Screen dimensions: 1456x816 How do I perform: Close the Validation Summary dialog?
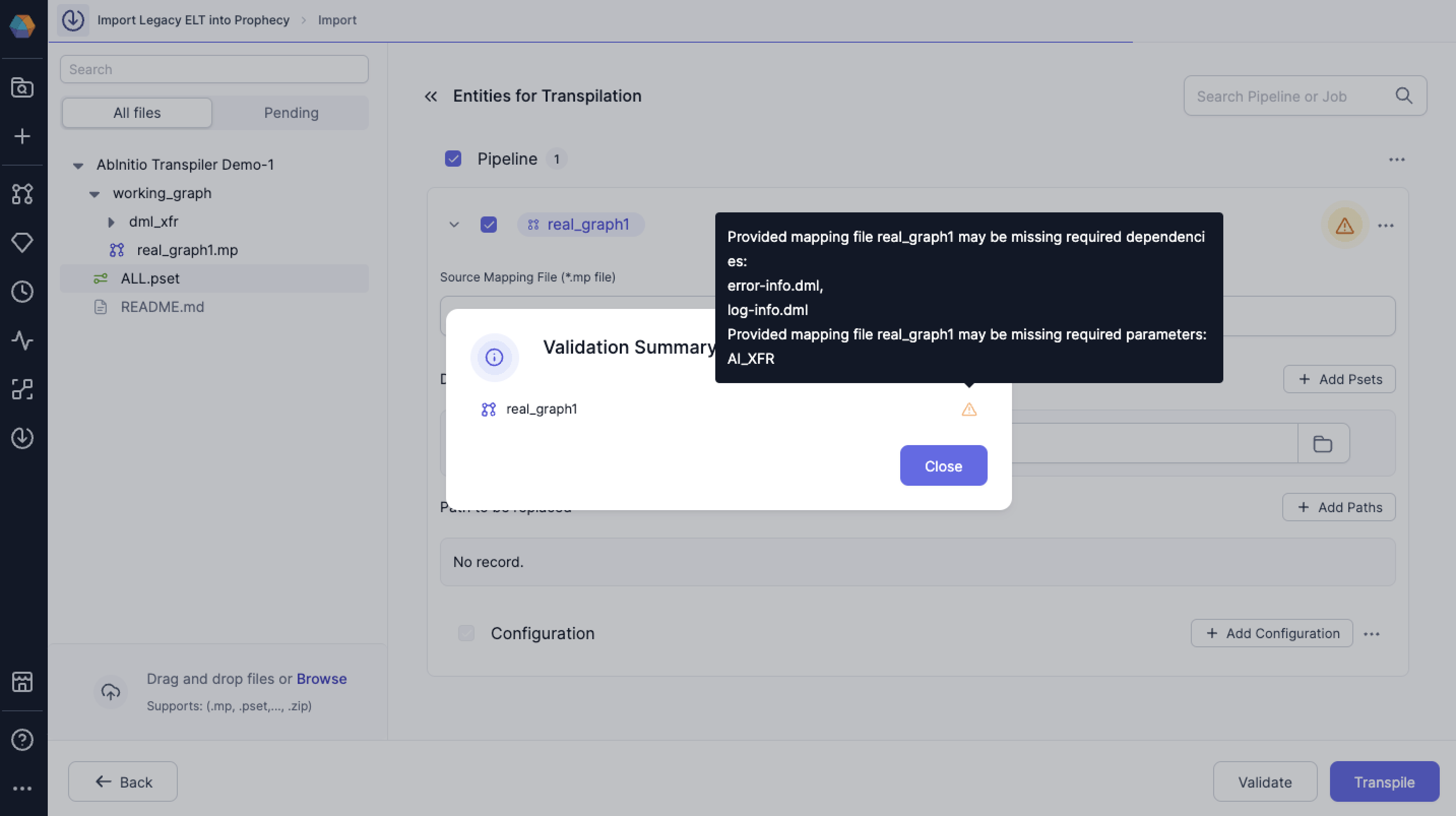click(943, 465)
